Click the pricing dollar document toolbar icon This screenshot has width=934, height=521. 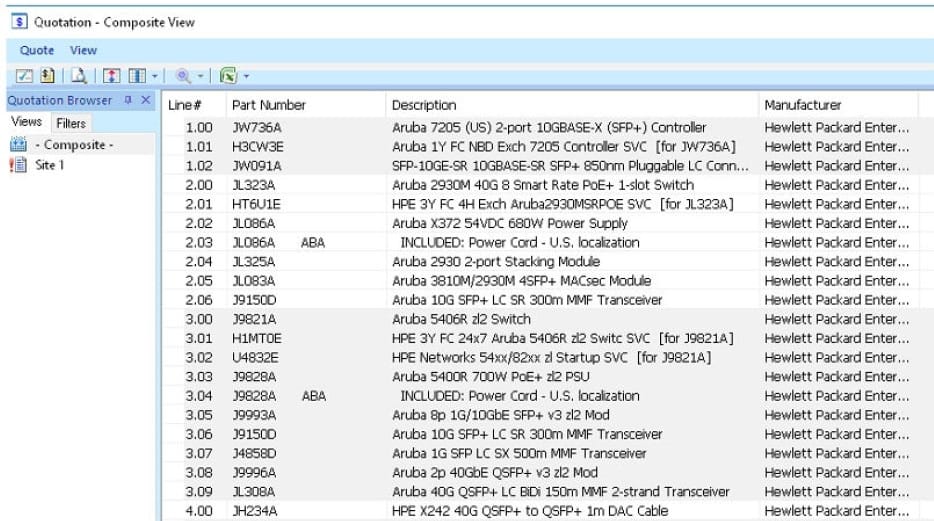pyautogui.click(x=47, y=76)
